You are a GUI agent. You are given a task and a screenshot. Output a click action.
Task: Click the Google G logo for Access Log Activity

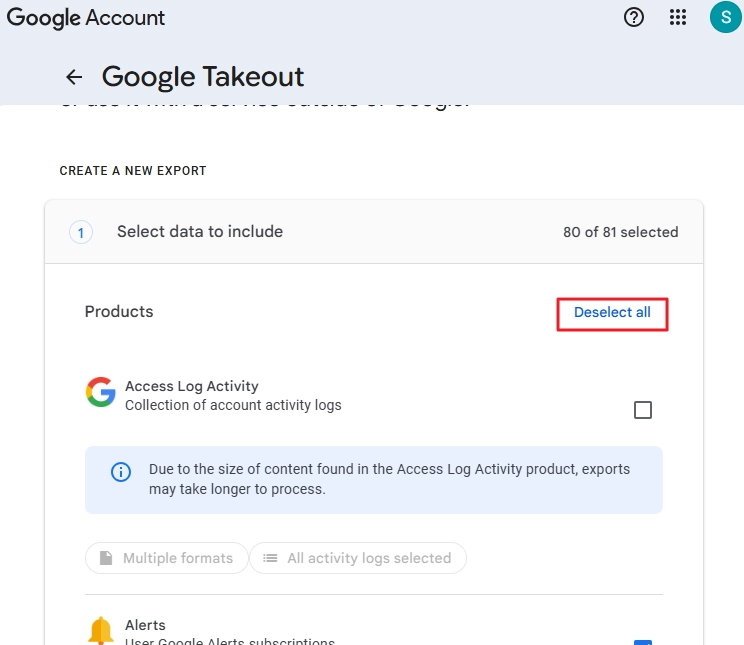pyautogui.click(x=101, y=392)
